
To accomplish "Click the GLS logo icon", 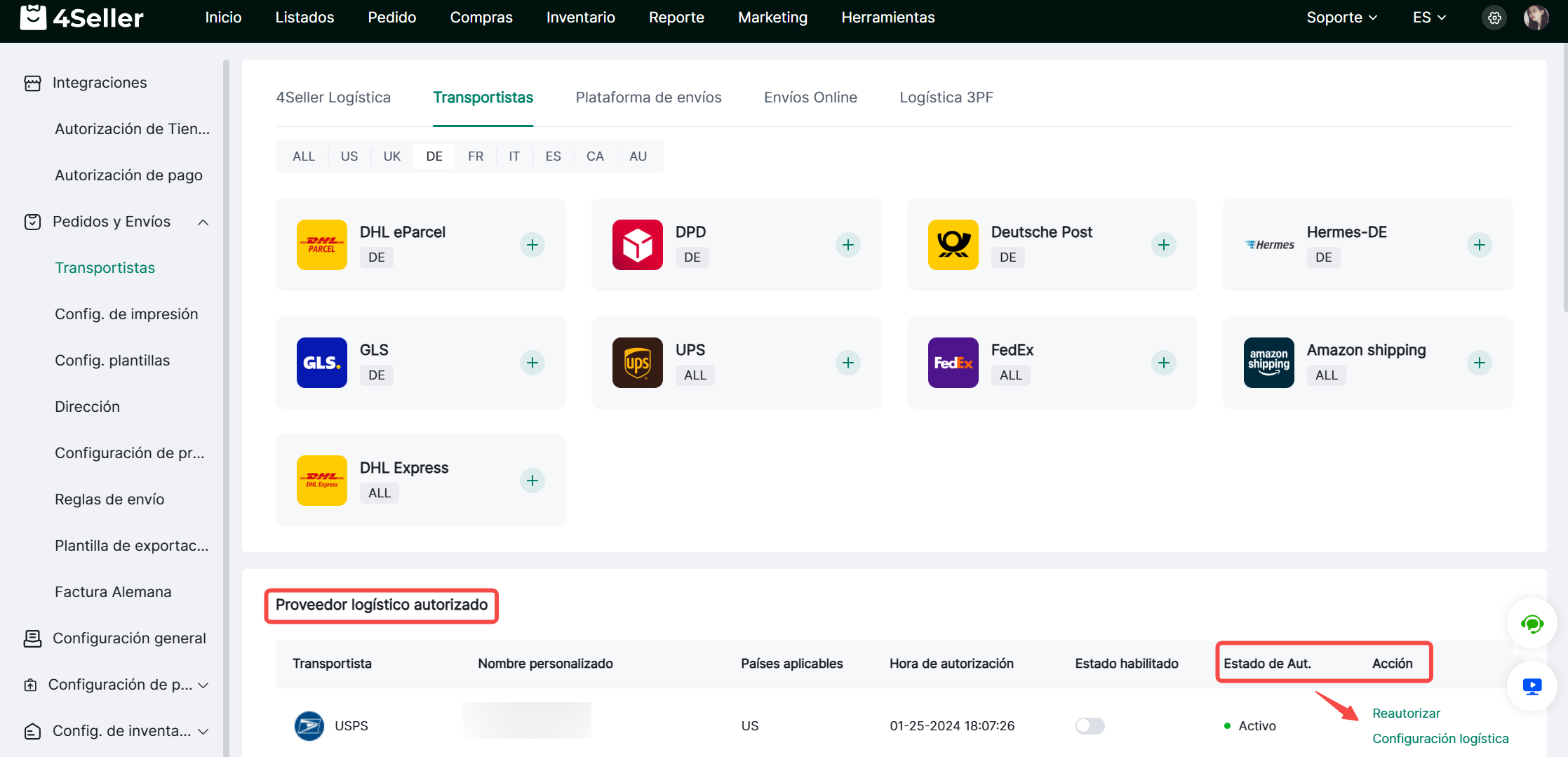I will pos(321,363).
